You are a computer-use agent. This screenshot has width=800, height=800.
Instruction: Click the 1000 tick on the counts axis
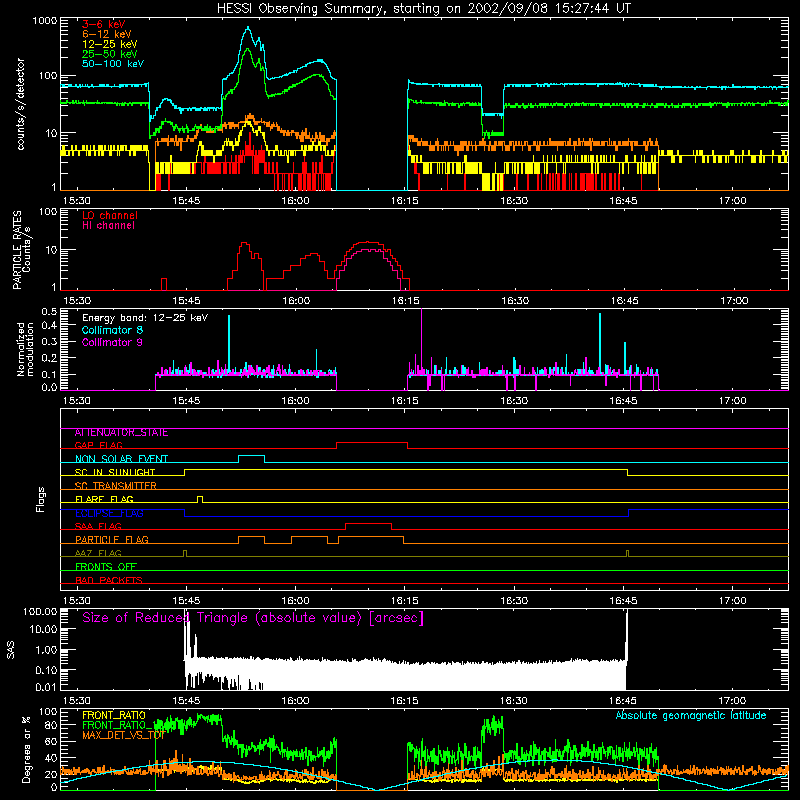click(x=44, y=21)
